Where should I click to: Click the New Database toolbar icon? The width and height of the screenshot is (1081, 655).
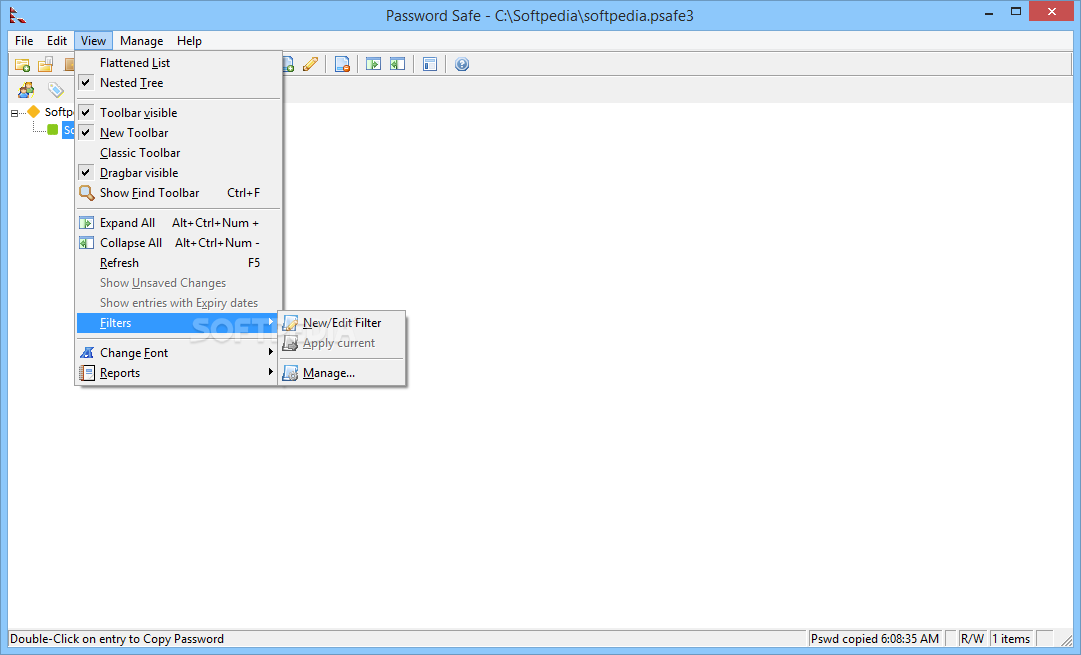click(x=22, y=65)
